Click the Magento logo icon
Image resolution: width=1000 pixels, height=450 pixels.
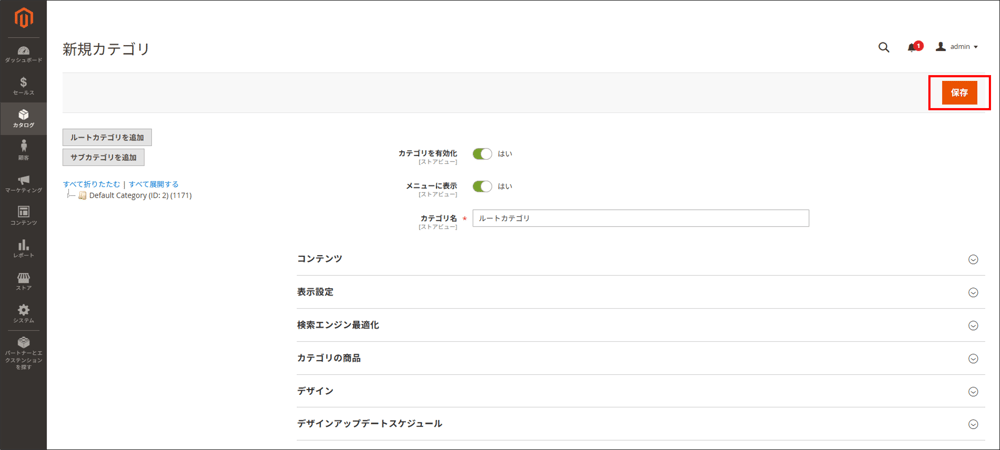[24, 19]
